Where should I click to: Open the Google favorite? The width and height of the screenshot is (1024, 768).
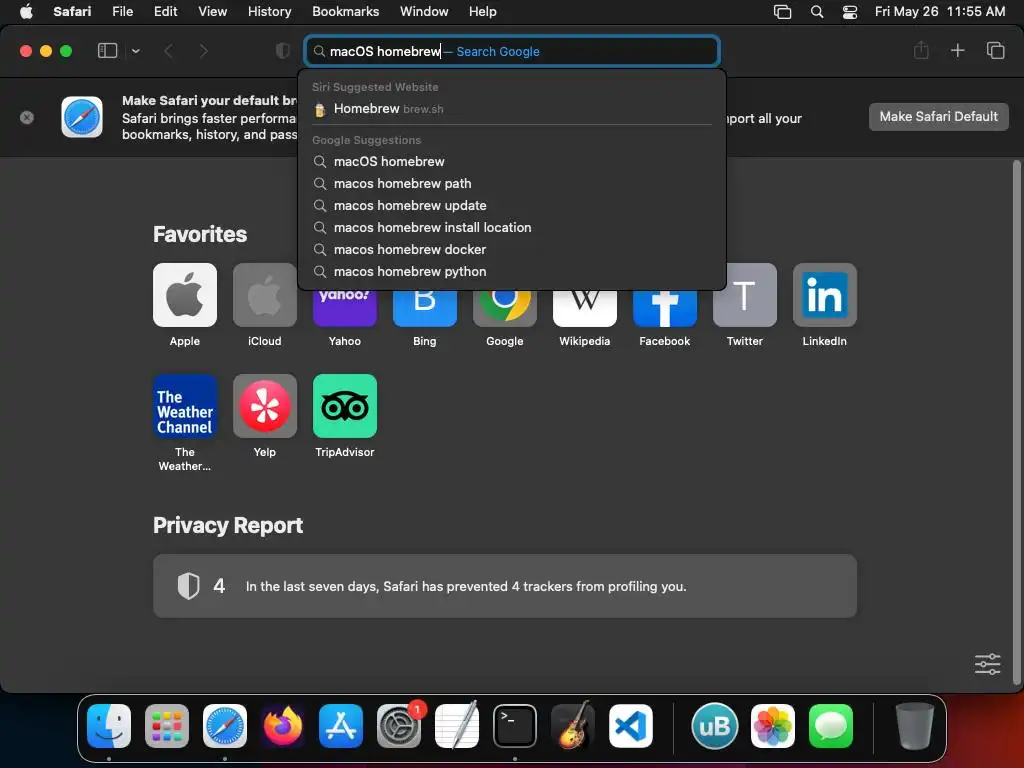click(505, 308)
